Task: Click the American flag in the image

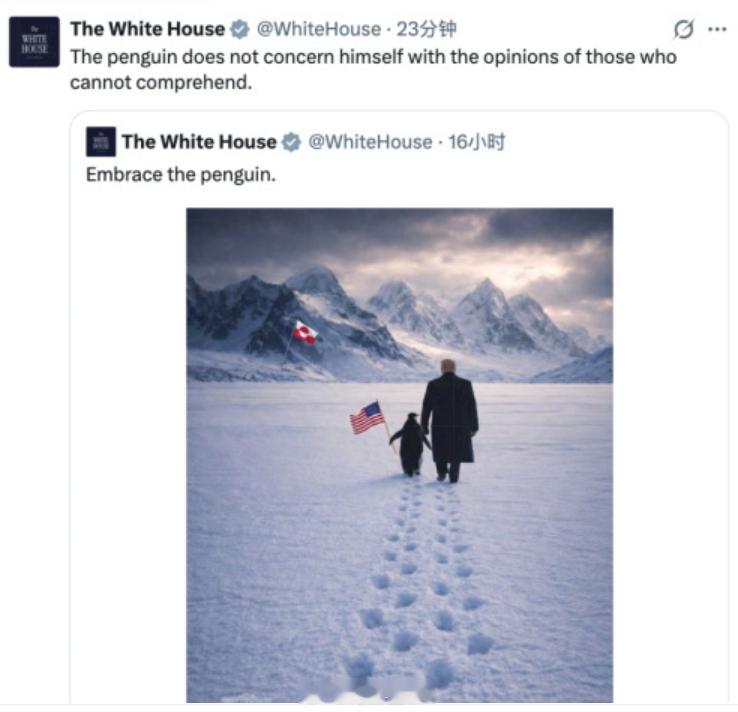Action: (x=367, y=417)
